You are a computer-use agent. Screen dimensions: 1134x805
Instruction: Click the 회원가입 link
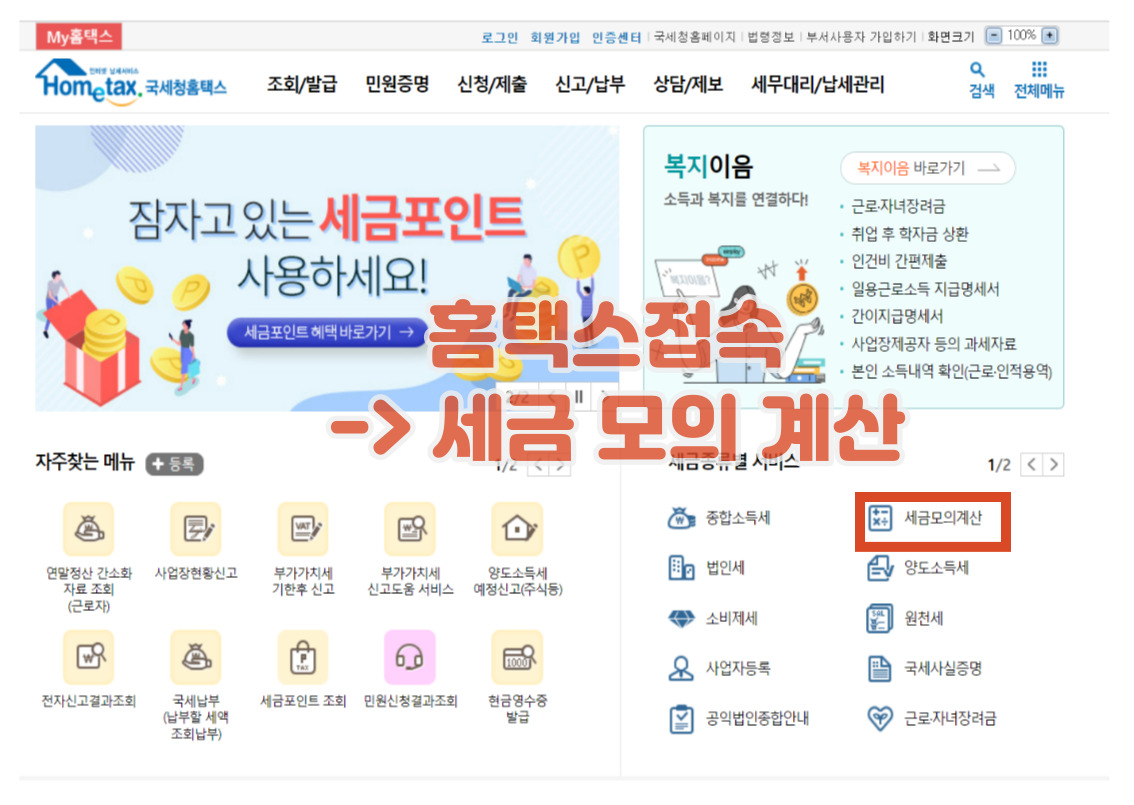[x=555, y=37]
